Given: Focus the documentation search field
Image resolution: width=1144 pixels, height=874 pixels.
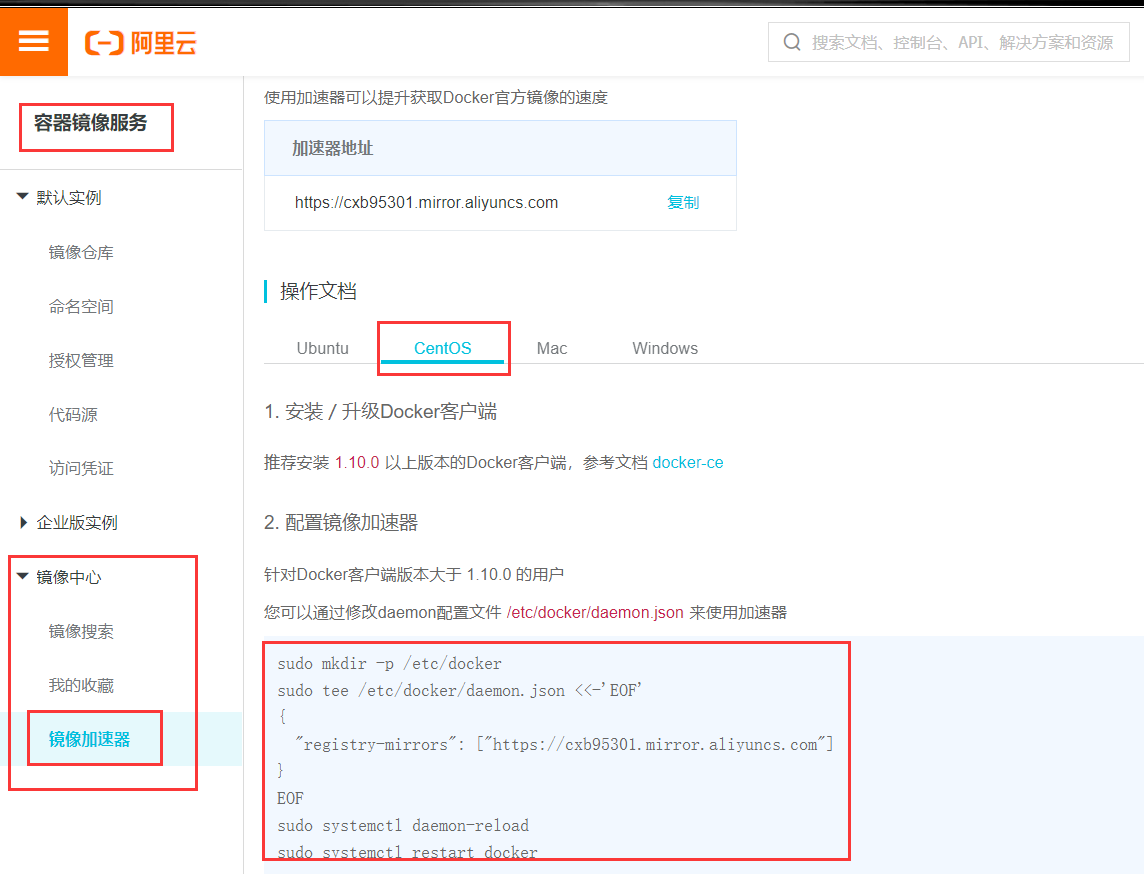Looking at the screenshot, I should (948, 42).
